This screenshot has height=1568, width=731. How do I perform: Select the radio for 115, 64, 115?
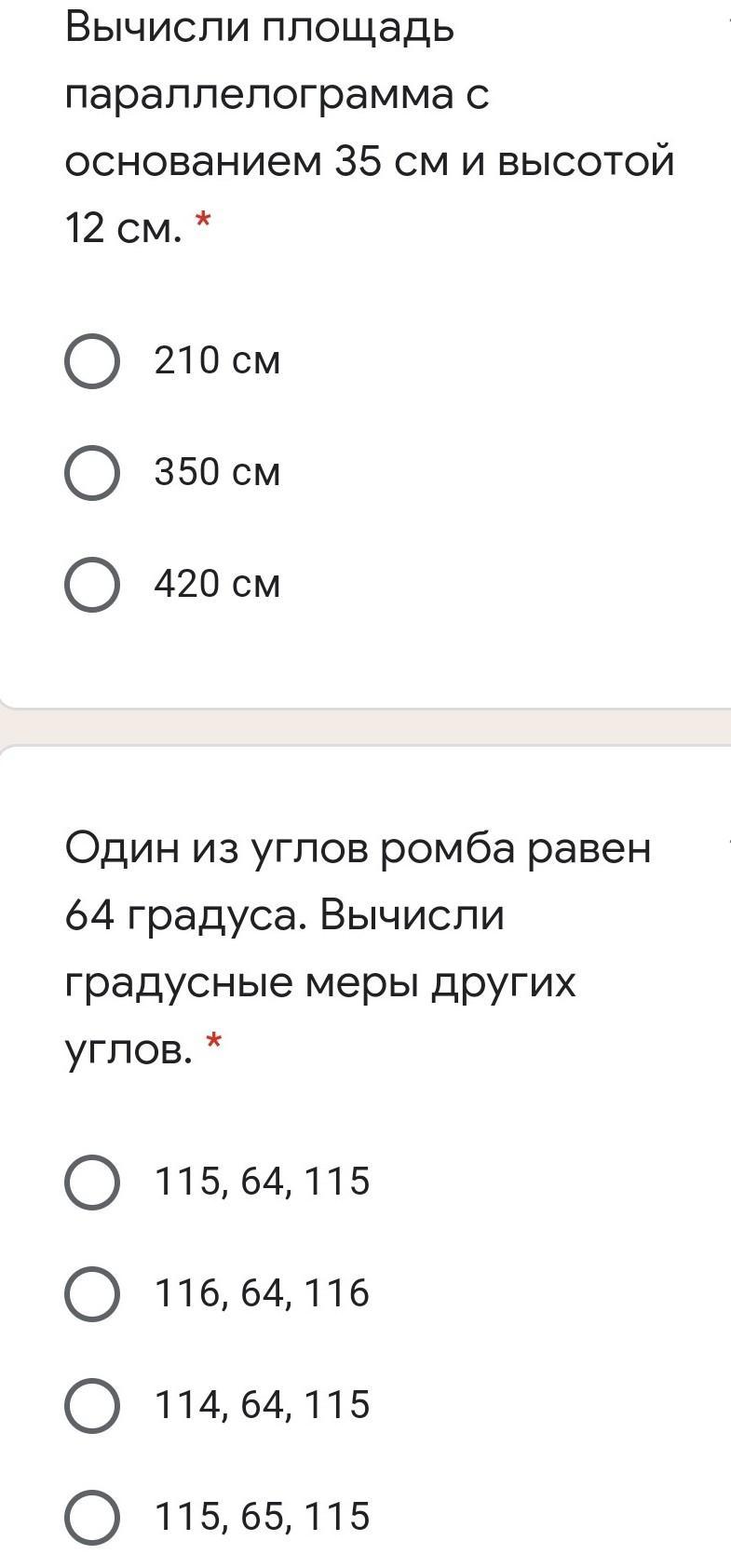92,1182
